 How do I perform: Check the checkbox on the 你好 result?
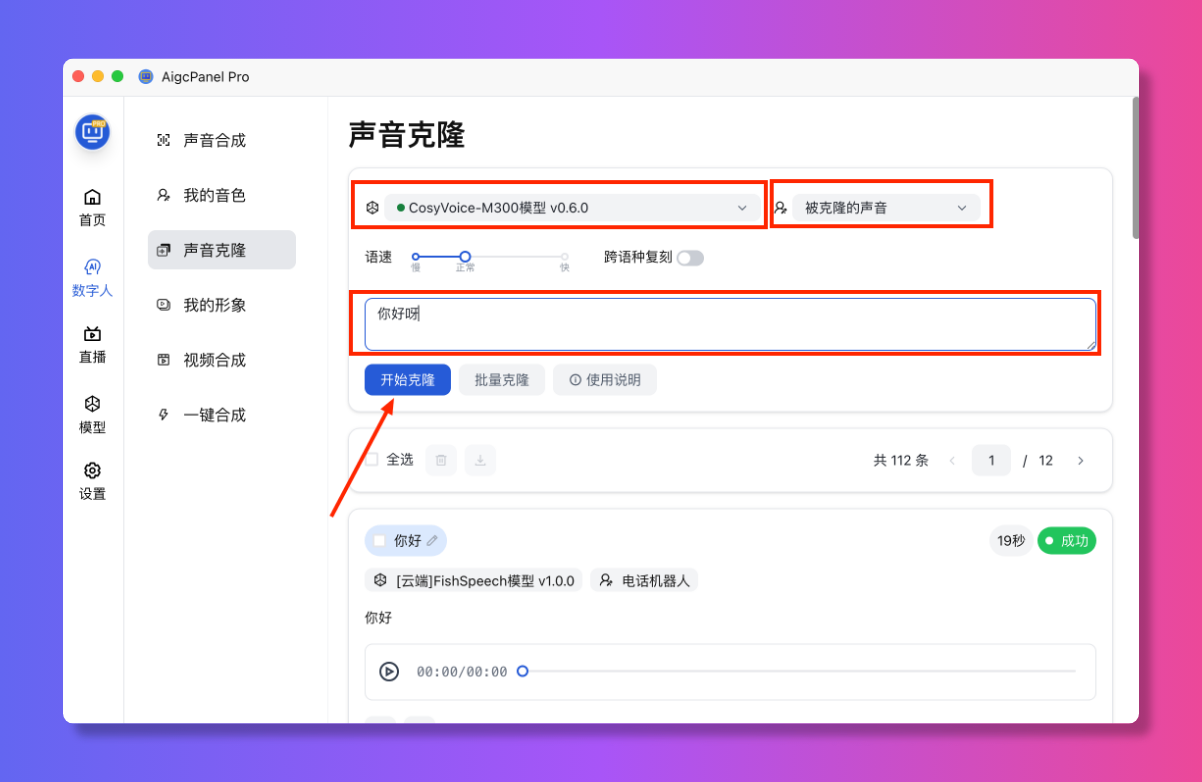tap(381, 540)
